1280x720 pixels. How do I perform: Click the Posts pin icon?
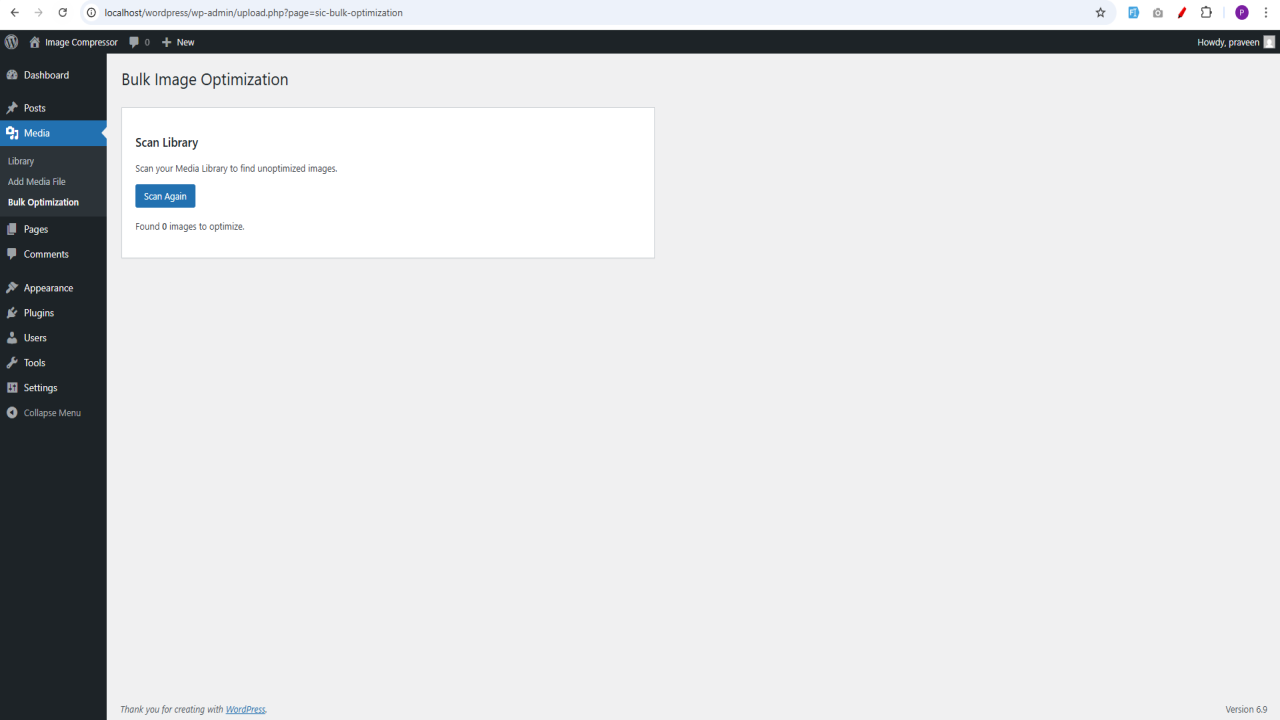click(x=12, y=108)
